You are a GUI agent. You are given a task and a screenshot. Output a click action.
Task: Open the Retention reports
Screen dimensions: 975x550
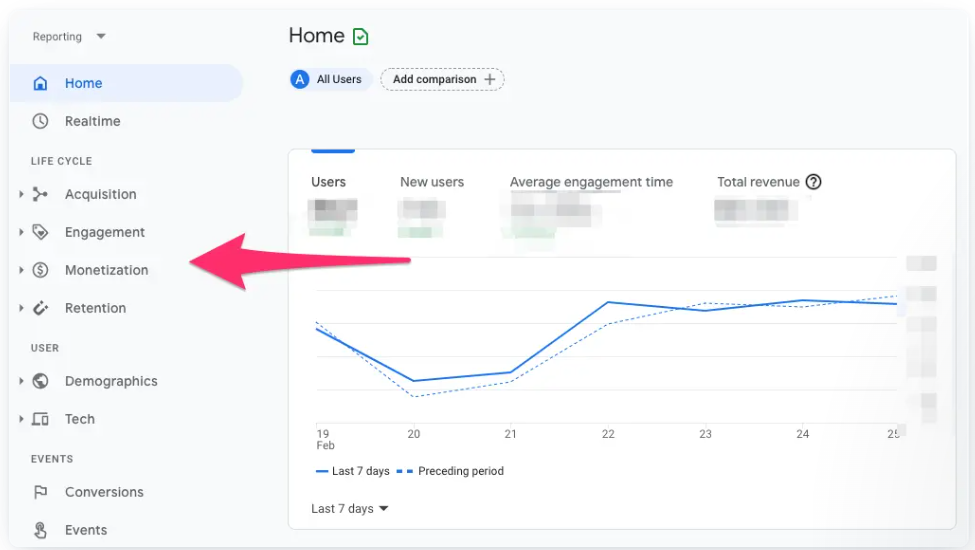(95, 308)
